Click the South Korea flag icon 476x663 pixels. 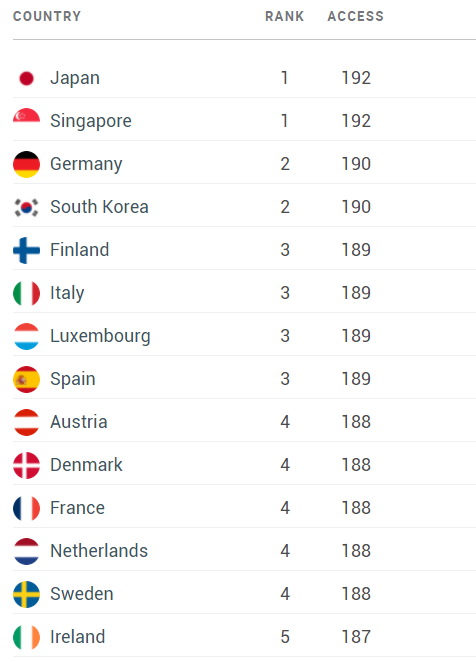[x=26, y=207]
